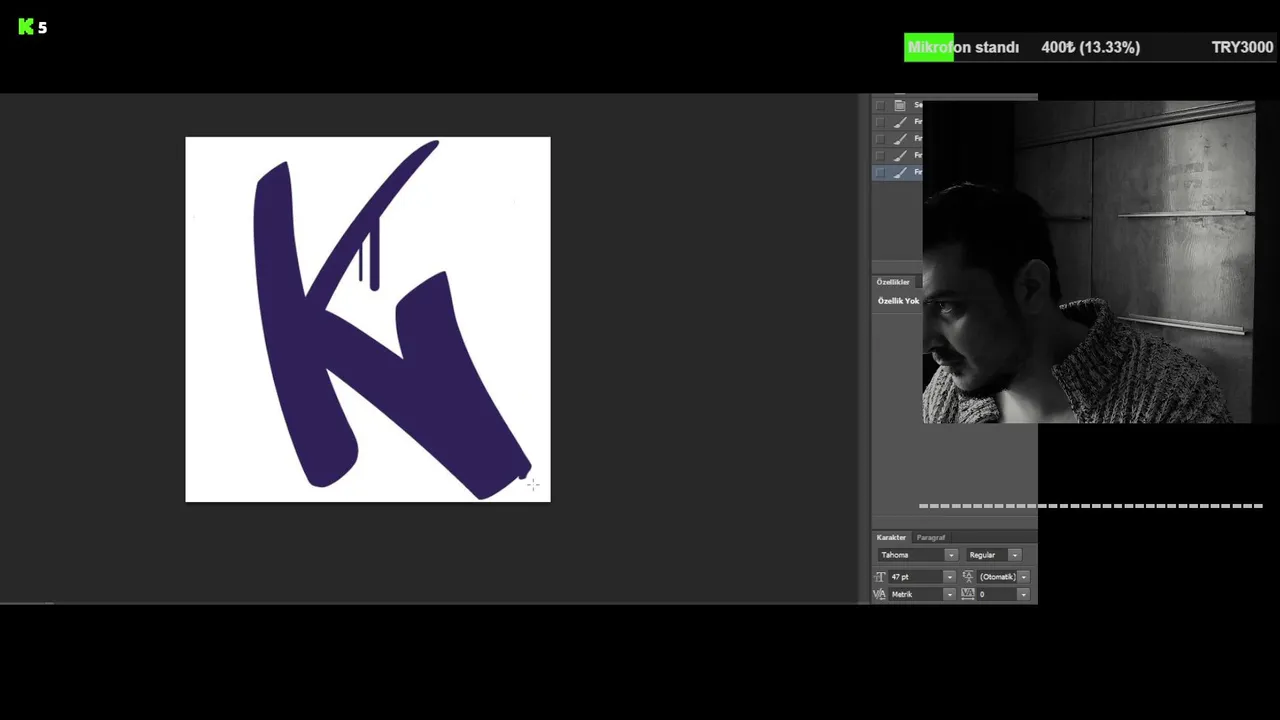
Task: Click the kerning icon beside Metrik
Action: 880,594
